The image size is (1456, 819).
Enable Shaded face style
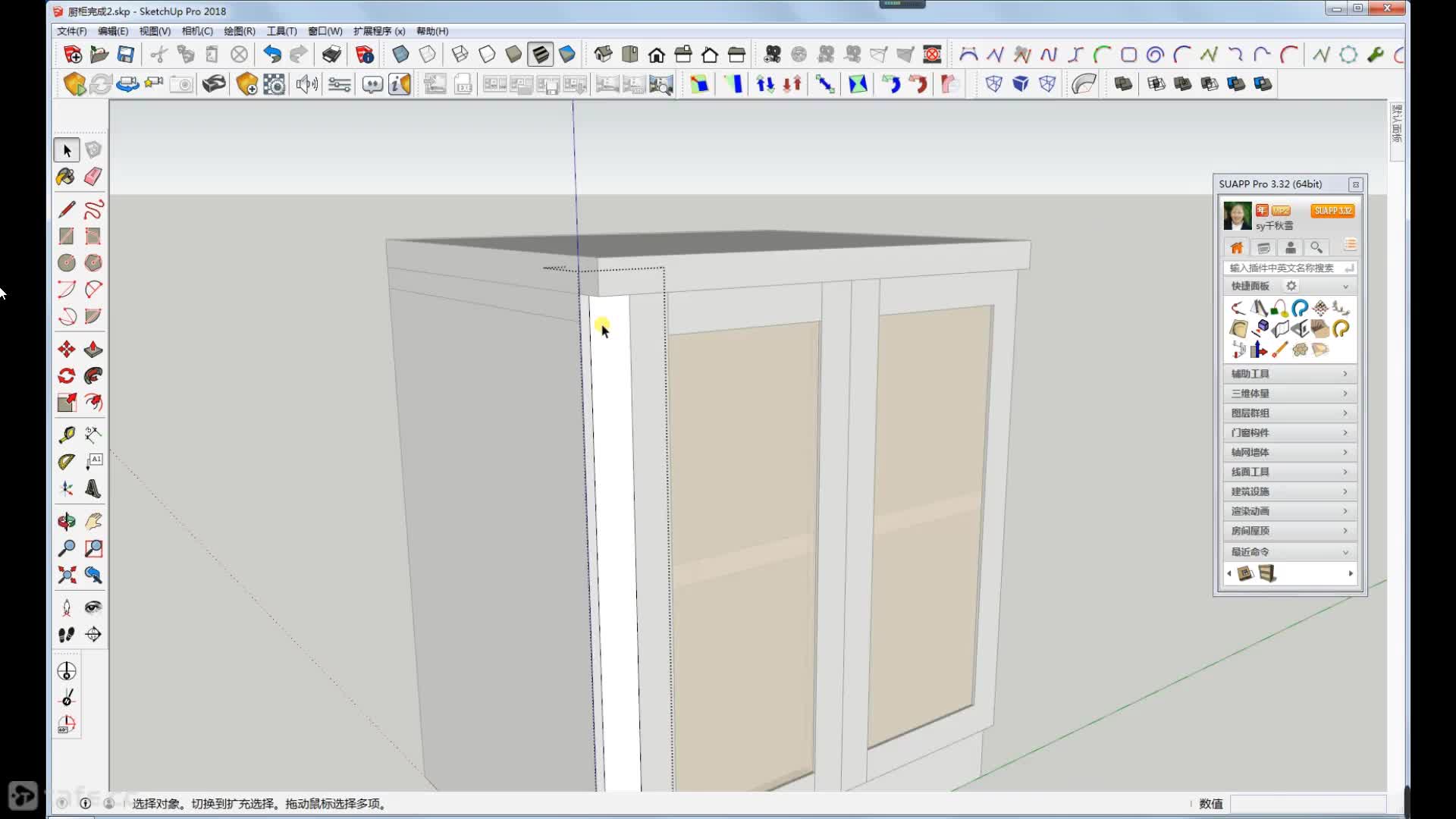[513, 54]
